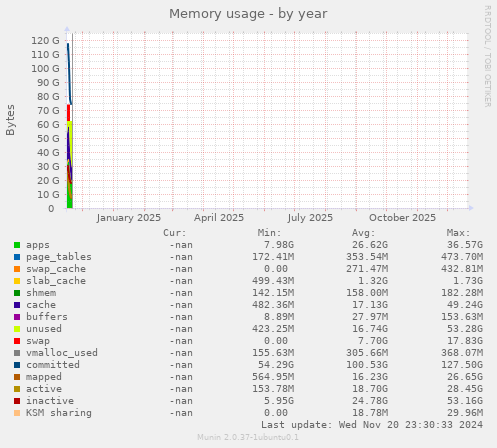Click the 'January 2025' x-axis label
This screenshot has height=448, width=497.
pos(129,218)
